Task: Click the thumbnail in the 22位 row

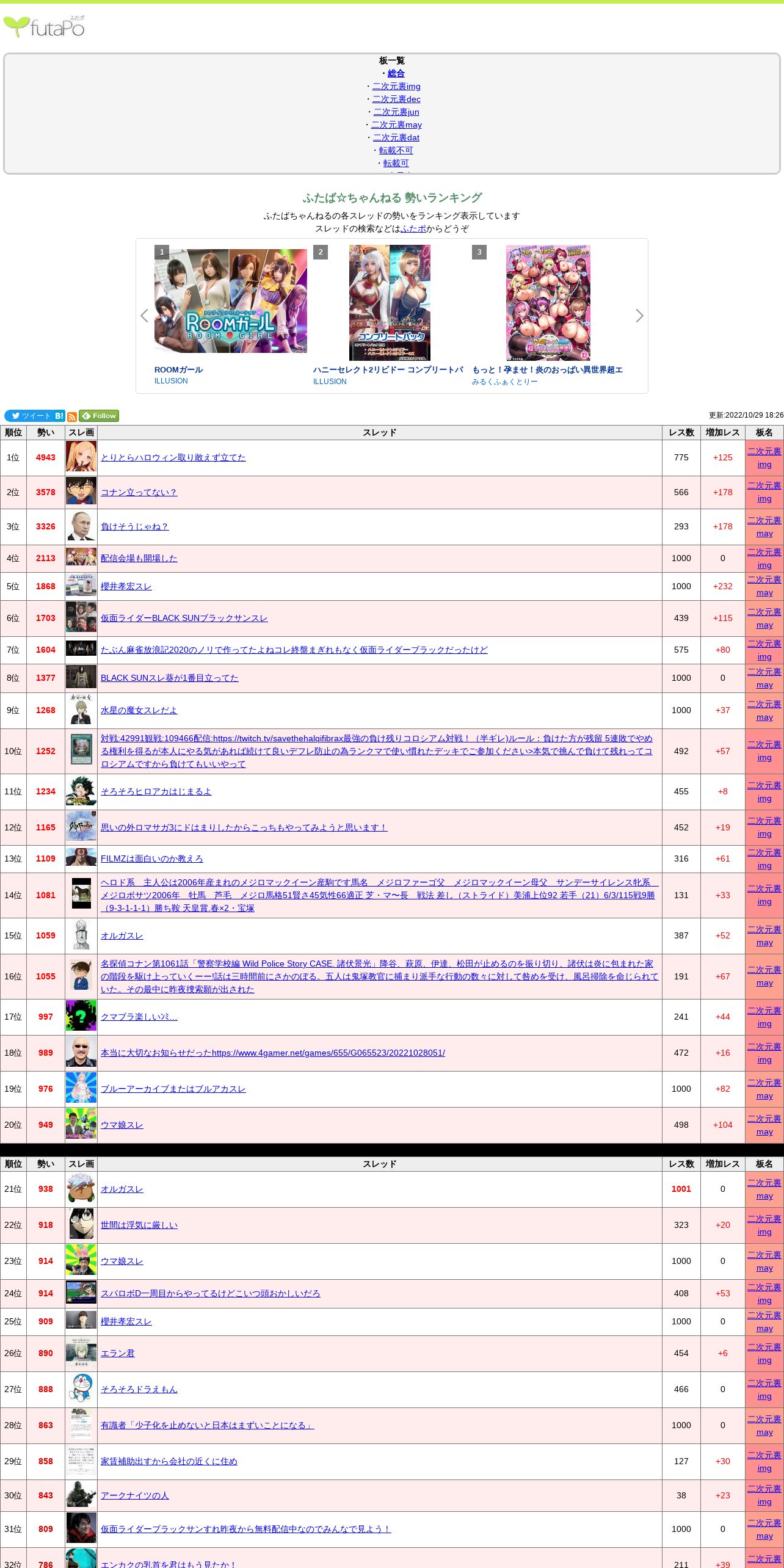Action: pyautogui.click(x=81, y=1225)
